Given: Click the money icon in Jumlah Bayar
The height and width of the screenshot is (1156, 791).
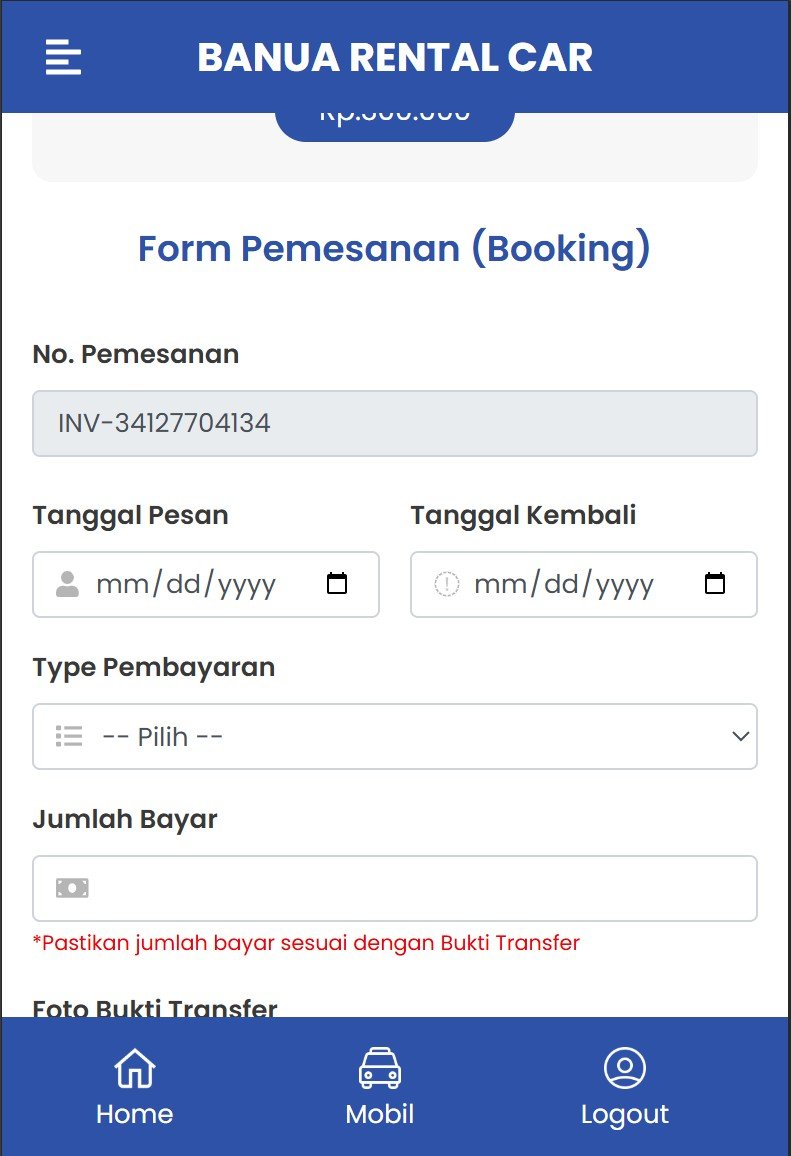Looking at the screenshot, I should [x=72, y=888].
